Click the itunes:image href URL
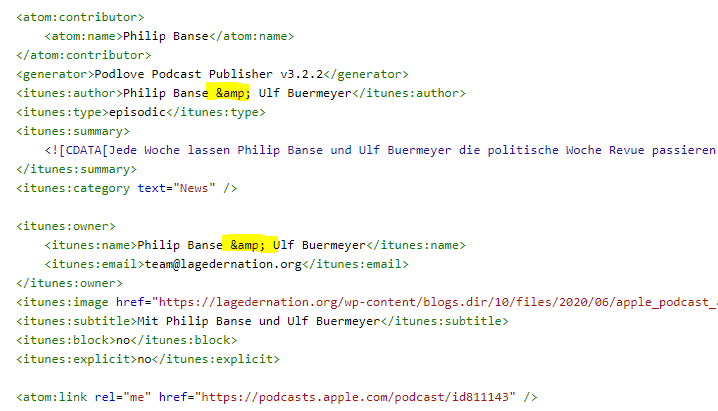718x411 pixels. click(435, 302)
